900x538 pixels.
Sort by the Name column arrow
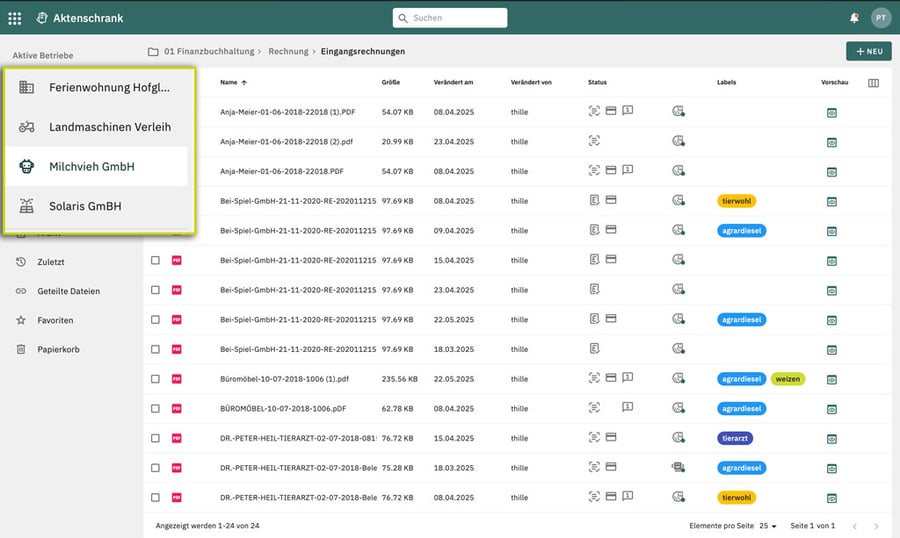pos(244,83)
